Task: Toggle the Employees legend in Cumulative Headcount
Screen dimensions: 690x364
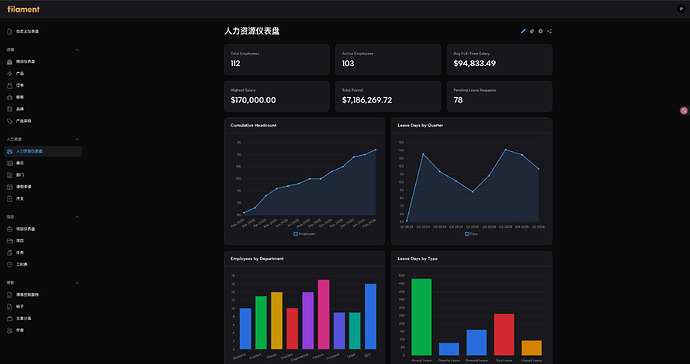Action: [x=305, y=234]
